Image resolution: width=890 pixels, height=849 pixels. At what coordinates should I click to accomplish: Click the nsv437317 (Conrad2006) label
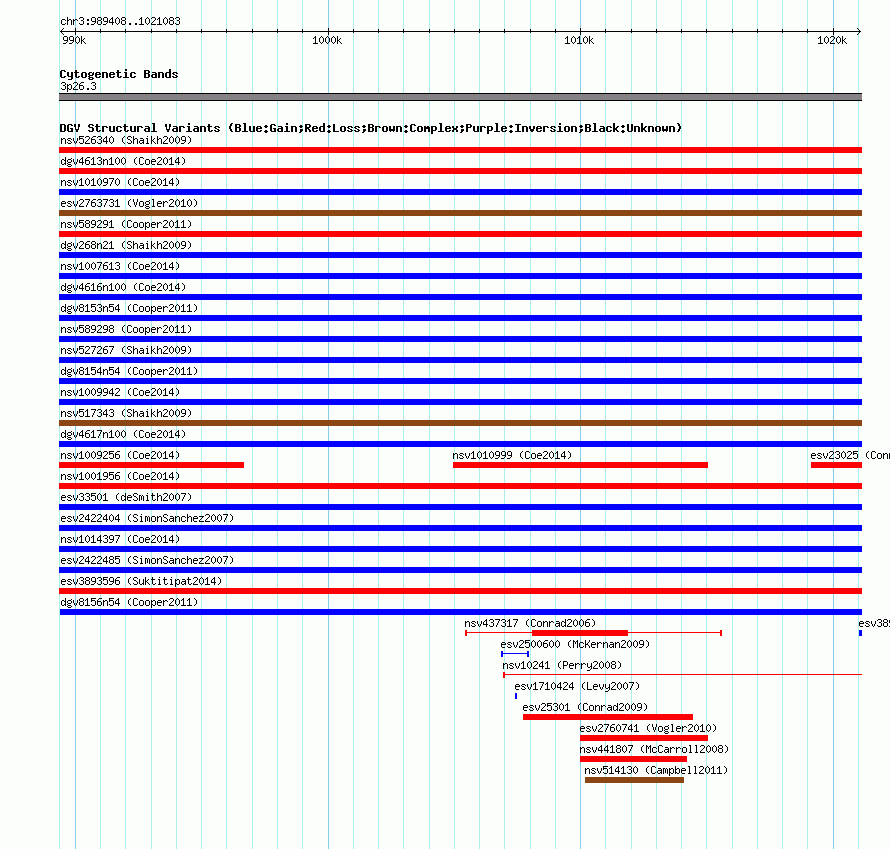point(530,623)
